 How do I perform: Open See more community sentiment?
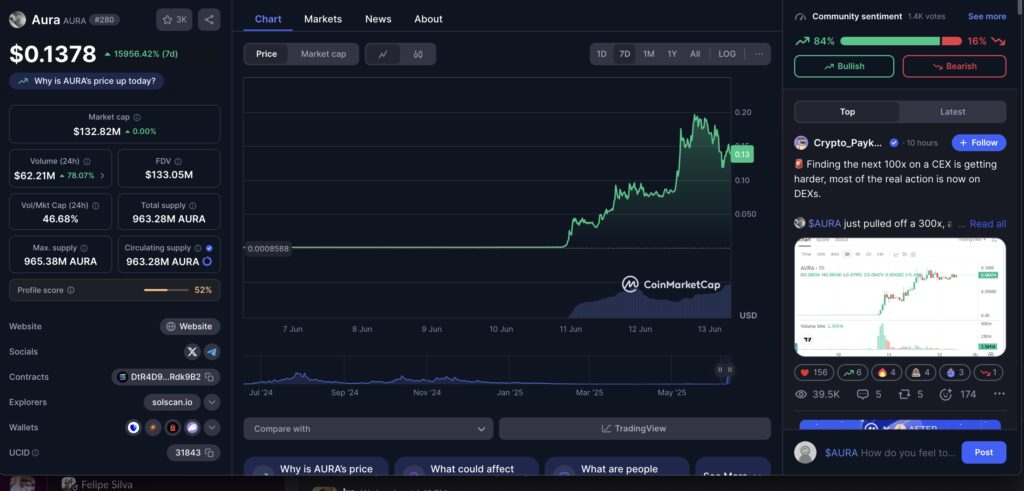(x=987, y=16)
